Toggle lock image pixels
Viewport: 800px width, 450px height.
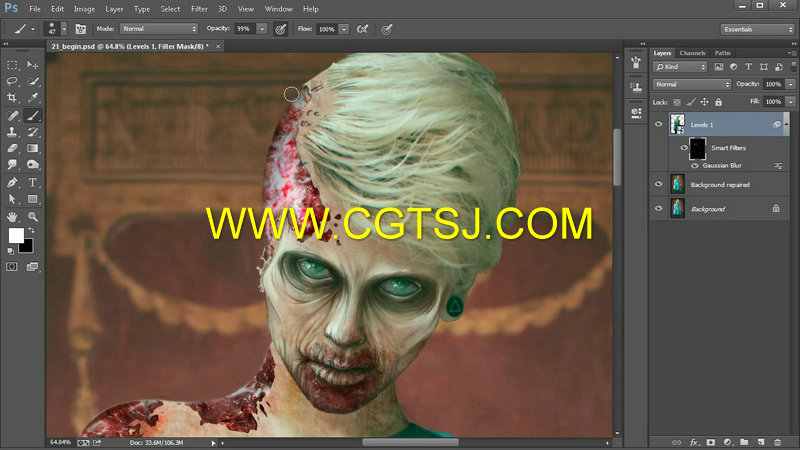[x=691, y=102]
